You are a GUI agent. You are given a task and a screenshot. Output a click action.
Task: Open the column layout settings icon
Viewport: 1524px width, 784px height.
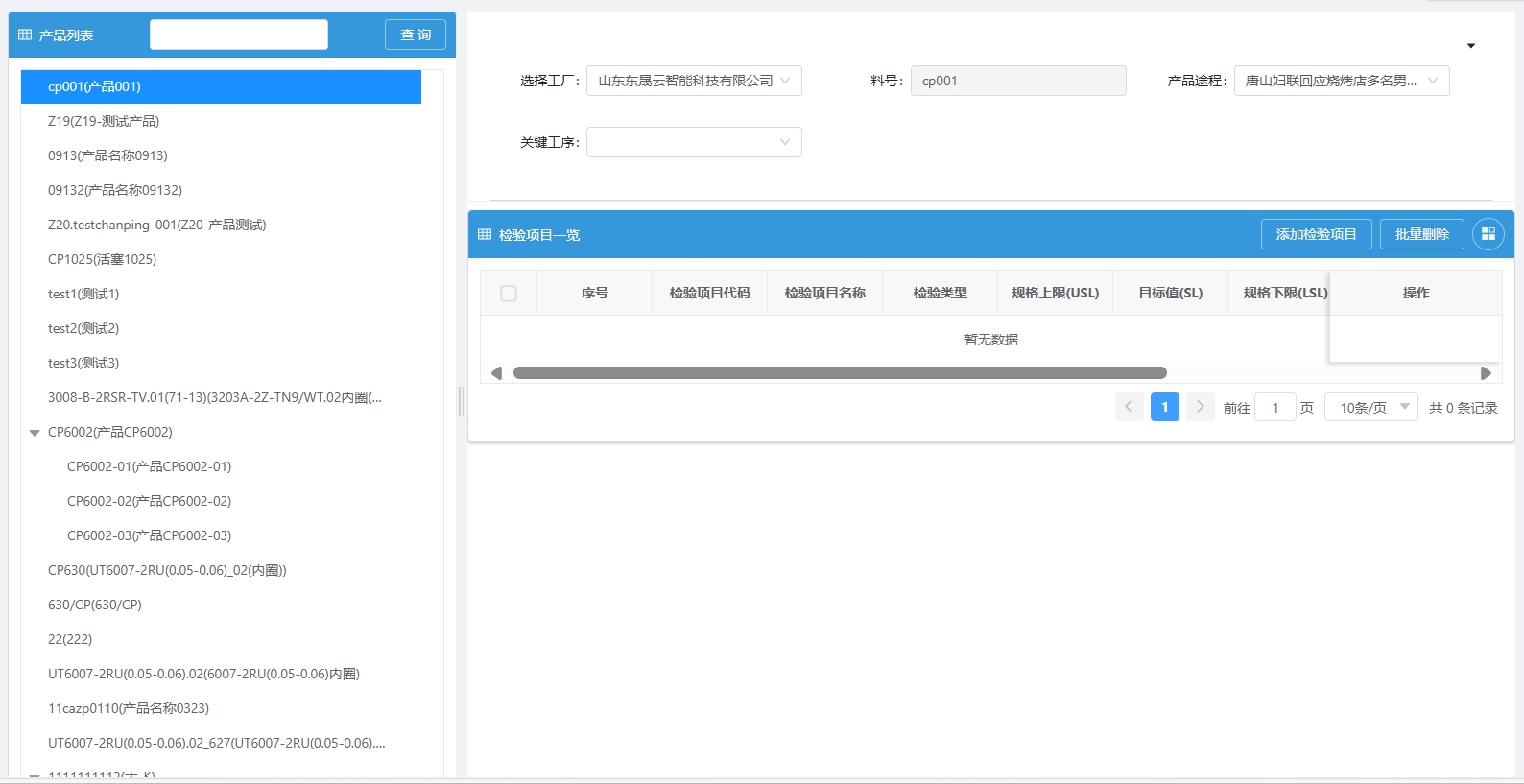coord(1488,234)
